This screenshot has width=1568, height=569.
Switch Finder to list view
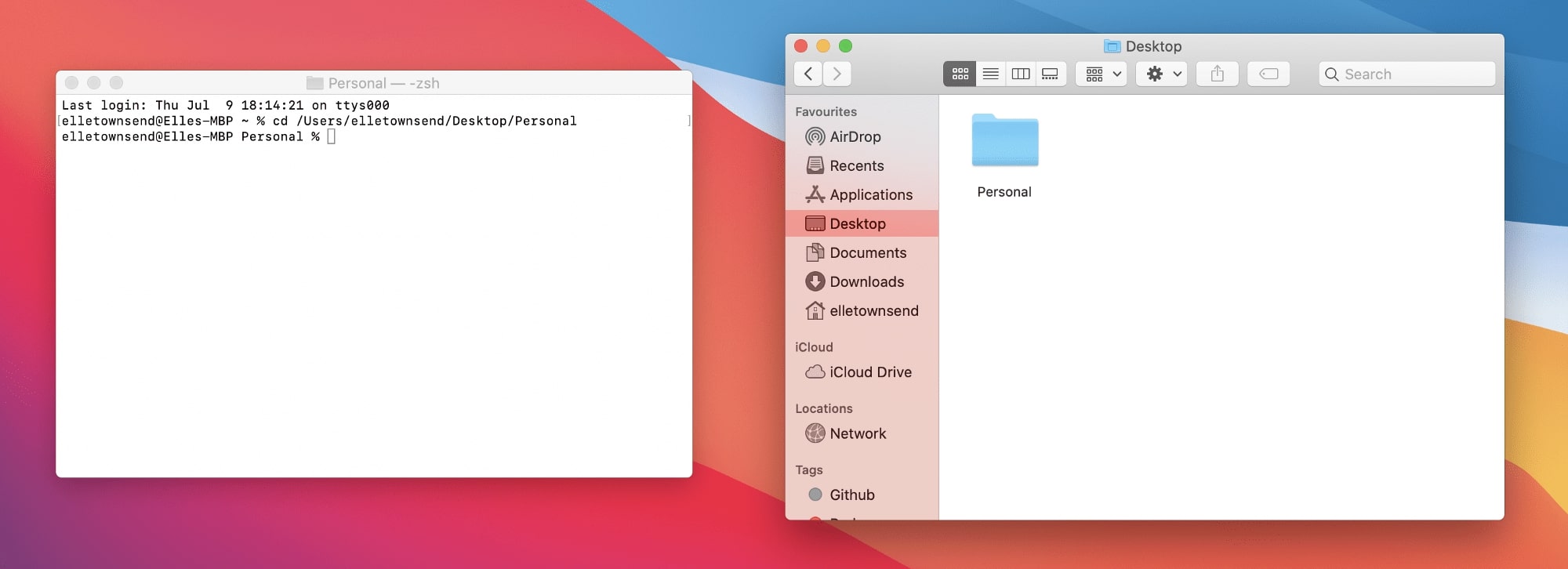click(x=990, y=74)
